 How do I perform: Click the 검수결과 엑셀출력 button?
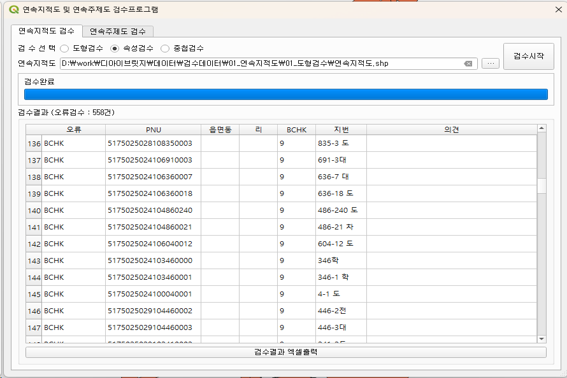pyautogui.click(x=286, y=352)
